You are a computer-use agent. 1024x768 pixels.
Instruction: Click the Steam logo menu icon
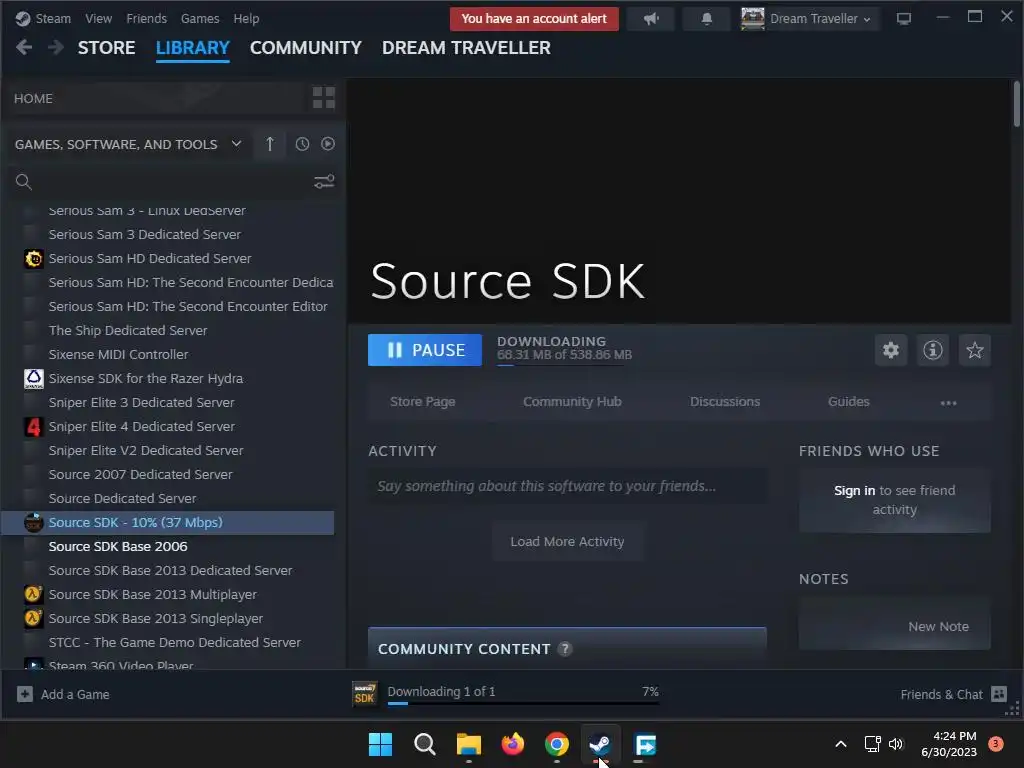23,18
